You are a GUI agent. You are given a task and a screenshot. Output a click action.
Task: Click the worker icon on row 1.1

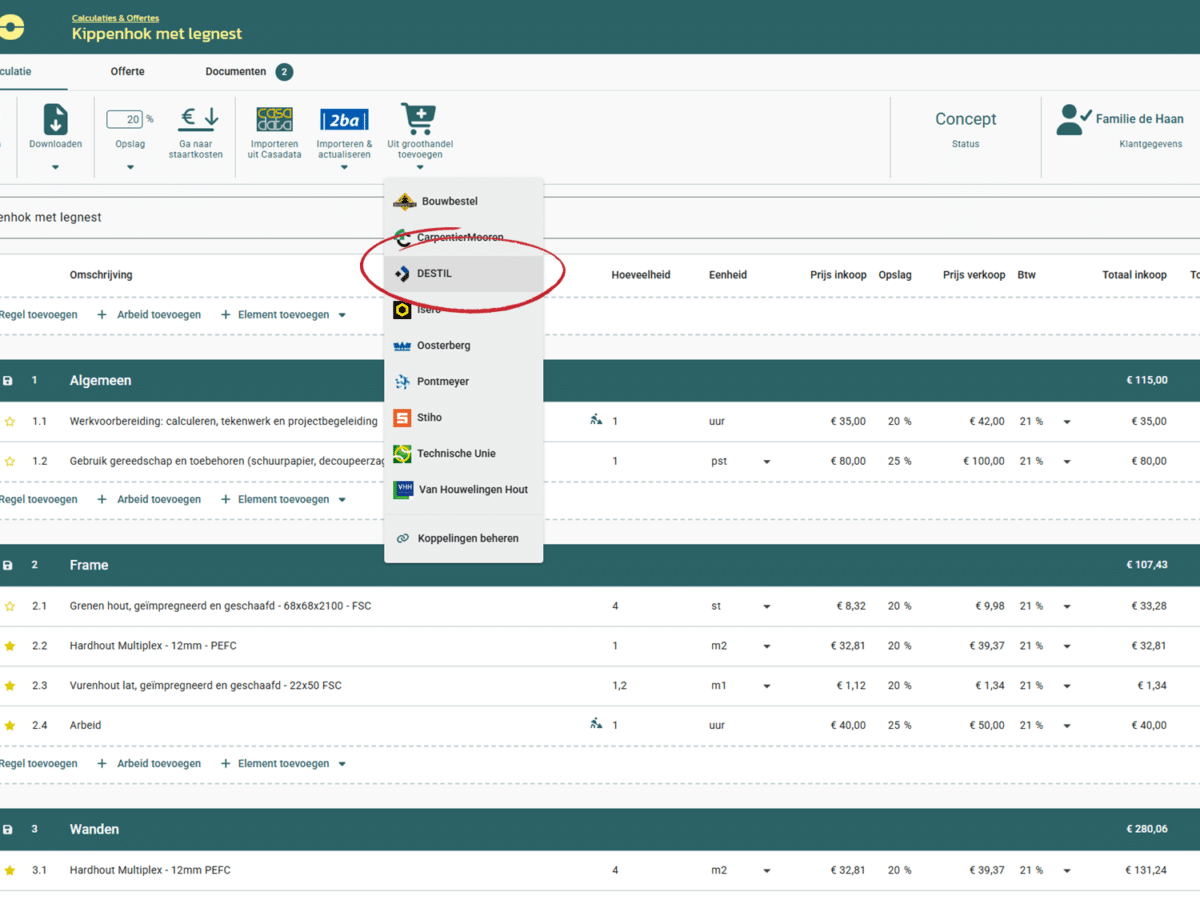pos(597,421)
